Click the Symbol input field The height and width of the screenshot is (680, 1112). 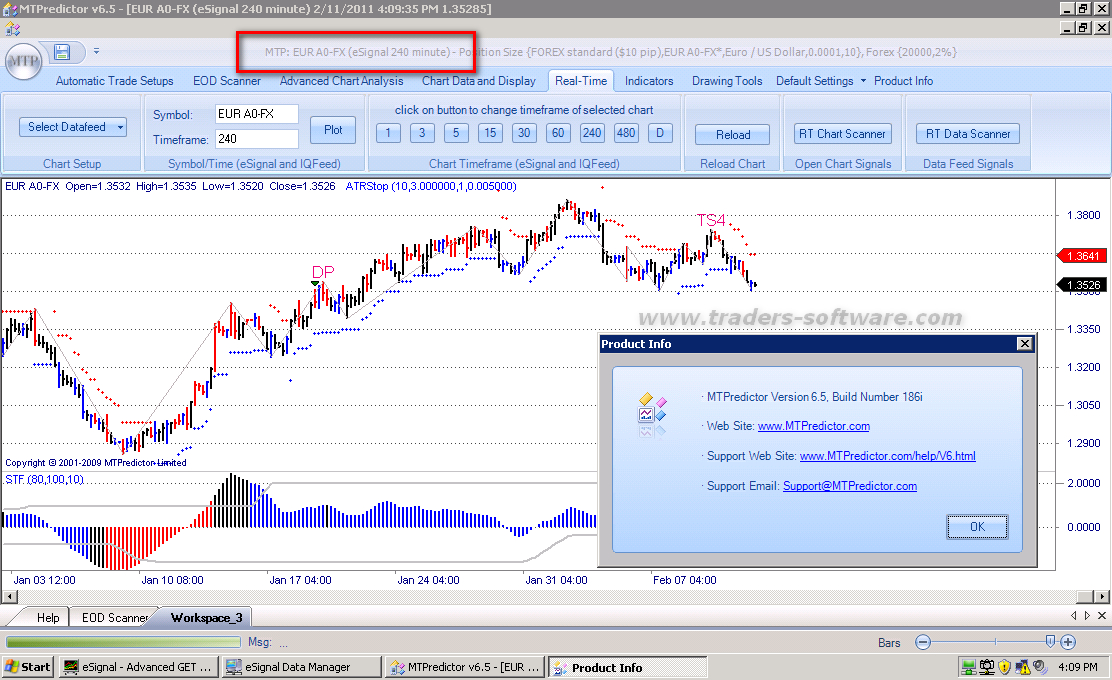(256, 114)
